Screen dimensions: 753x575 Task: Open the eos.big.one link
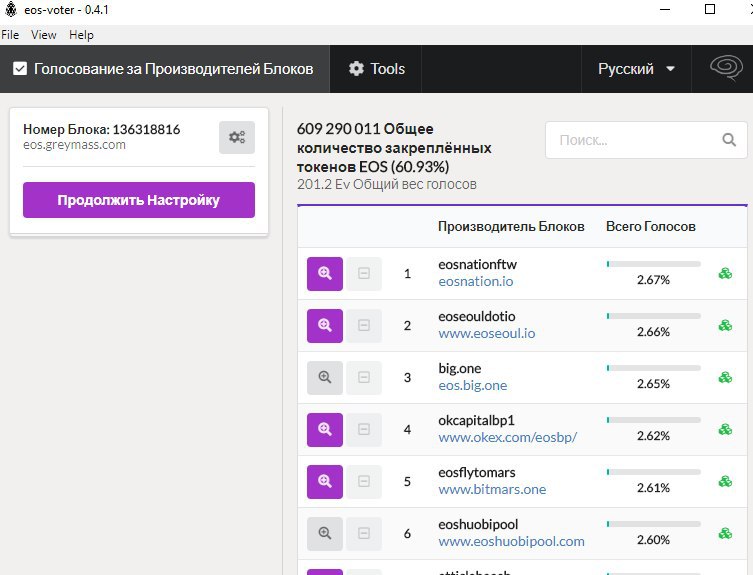click(473, 385)
